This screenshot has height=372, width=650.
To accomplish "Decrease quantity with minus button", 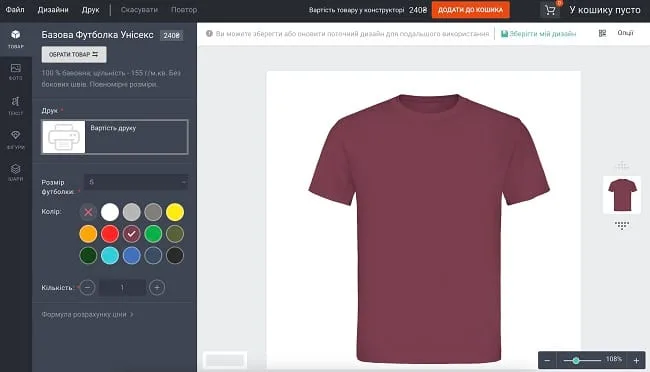I will click(87, 287).
